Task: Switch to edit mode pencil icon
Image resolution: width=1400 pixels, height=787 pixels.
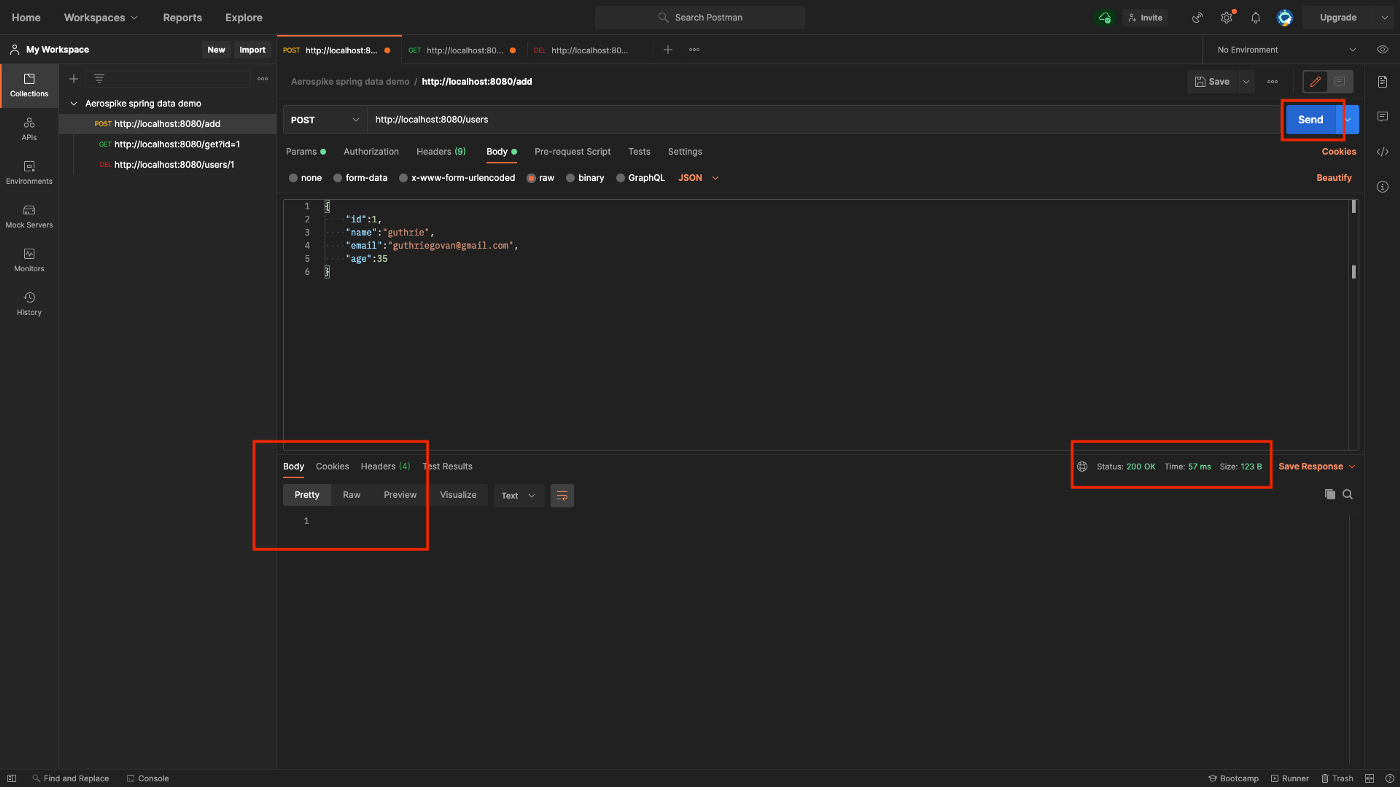Action: [1315, 81]
